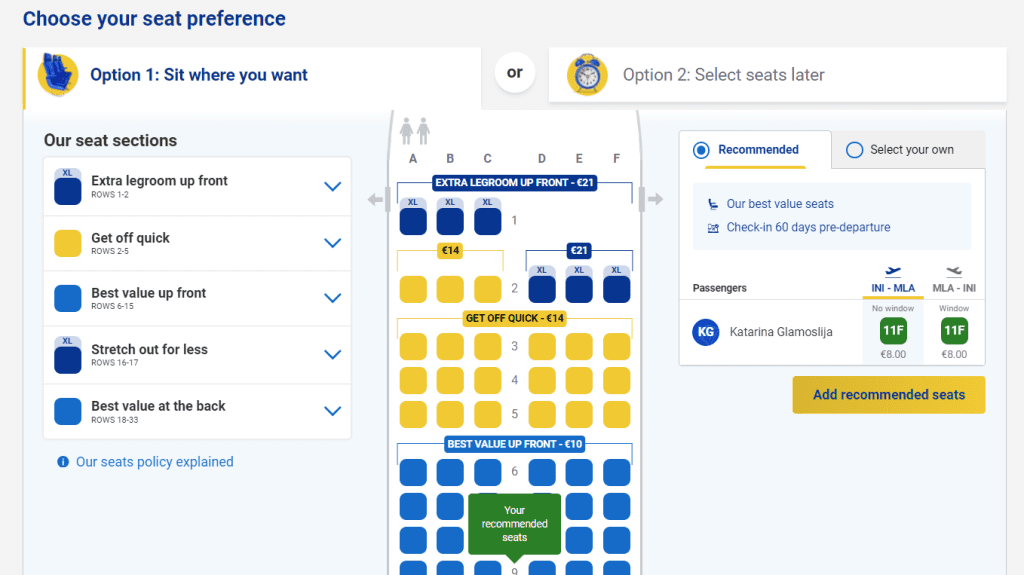The width and height of the screenshot is (1024, 575).
Task: Select XL seat 1A in row 1
Action: (x=413, y=216)
